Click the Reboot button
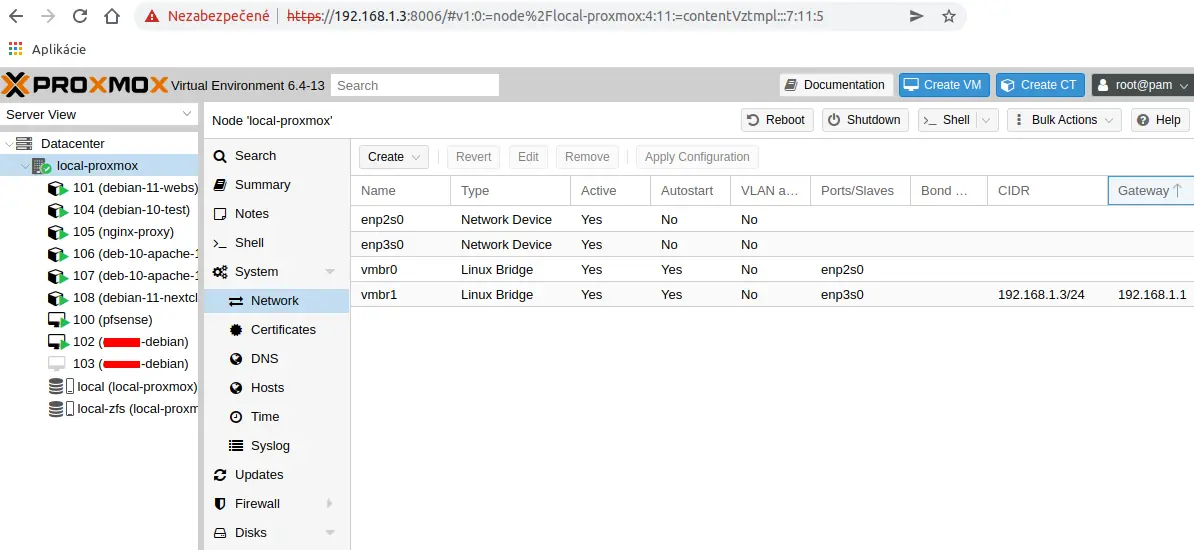The height and width of the screenshot is (550, 1194). (777, 120)
